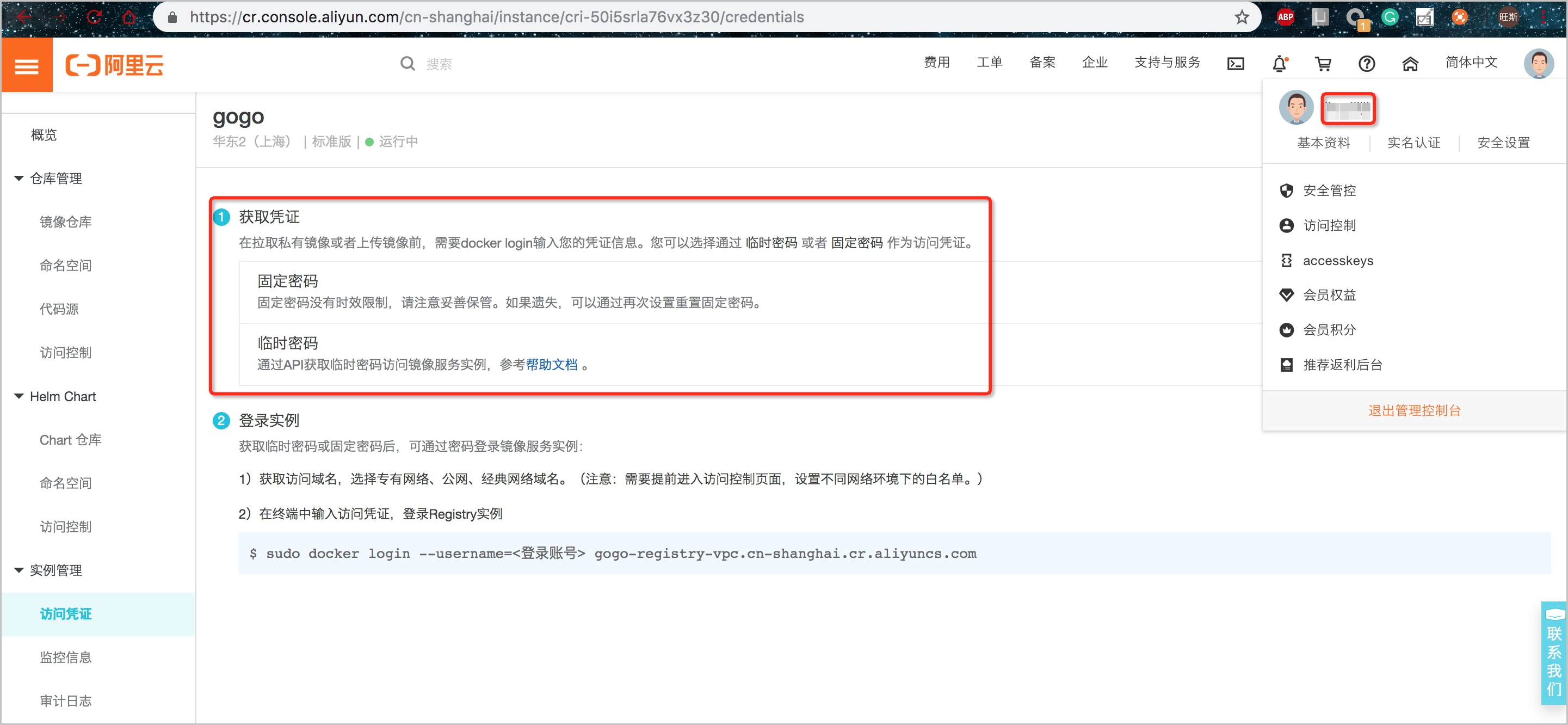Open the 企业 top menu
Image resolution: width=1568 pixels, height=725 pixels.
coord(1095,62)
